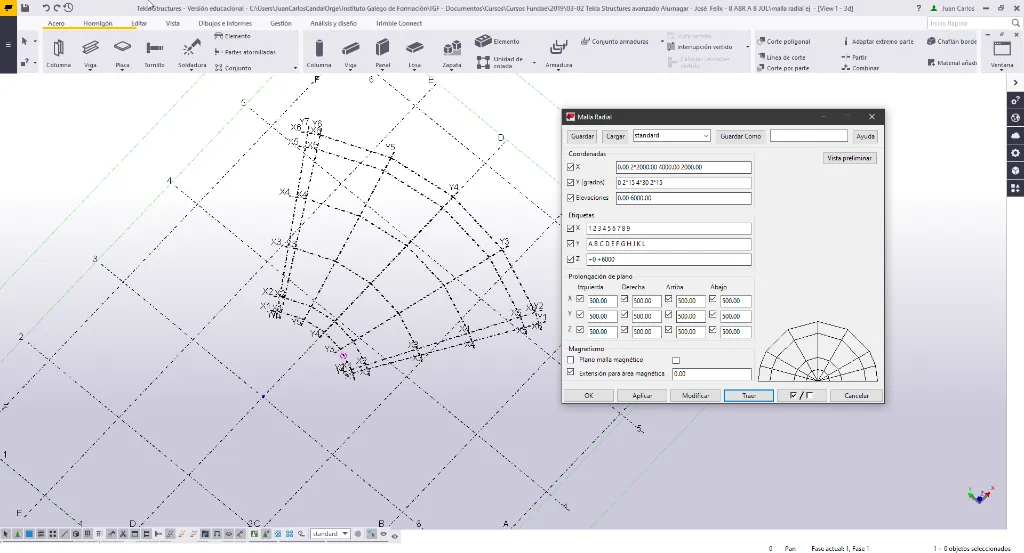Click the scissors snap switch icon
This screenshot has width=1024, height=553.
click(123, 534)
